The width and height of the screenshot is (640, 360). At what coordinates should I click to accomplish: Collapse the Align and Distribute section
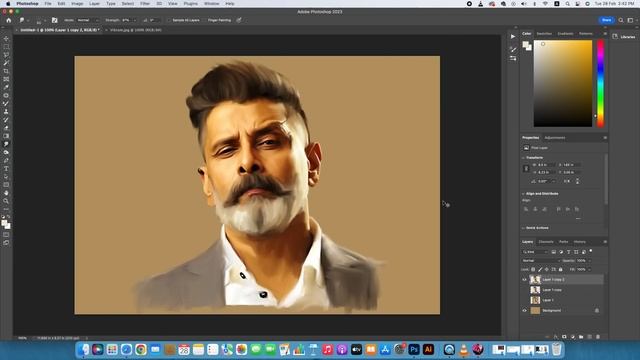(x=524, y=193)
